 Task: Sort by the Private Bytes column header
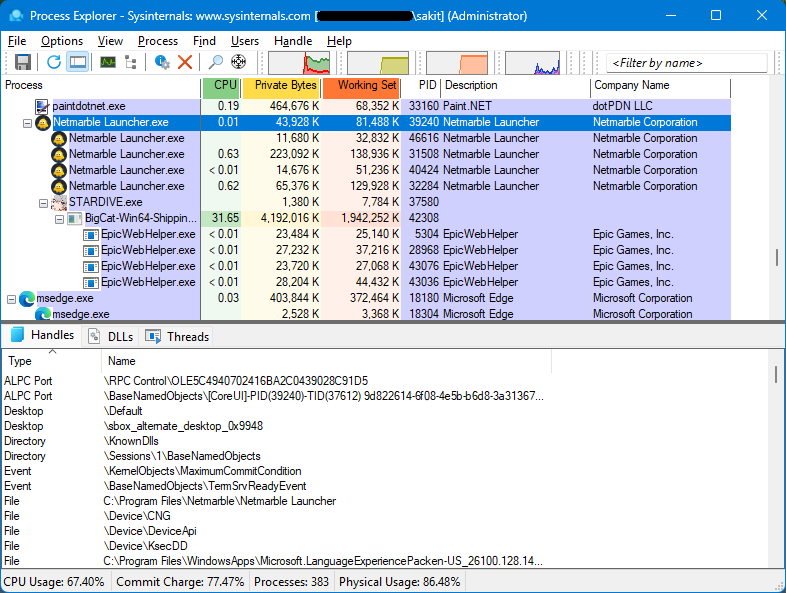[x=281, y=87]
